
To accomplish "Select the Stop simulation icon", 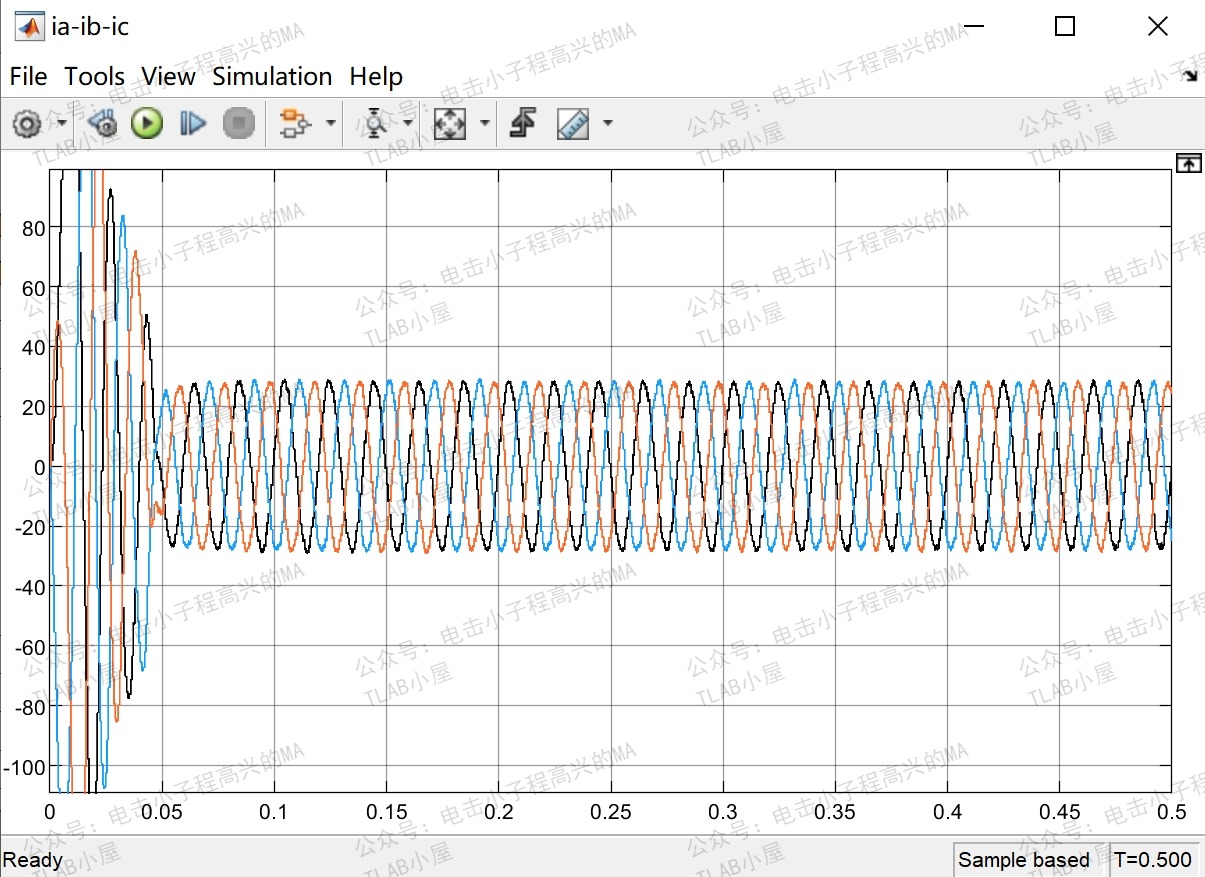I will pyautogui.click(x=238, y=123).
